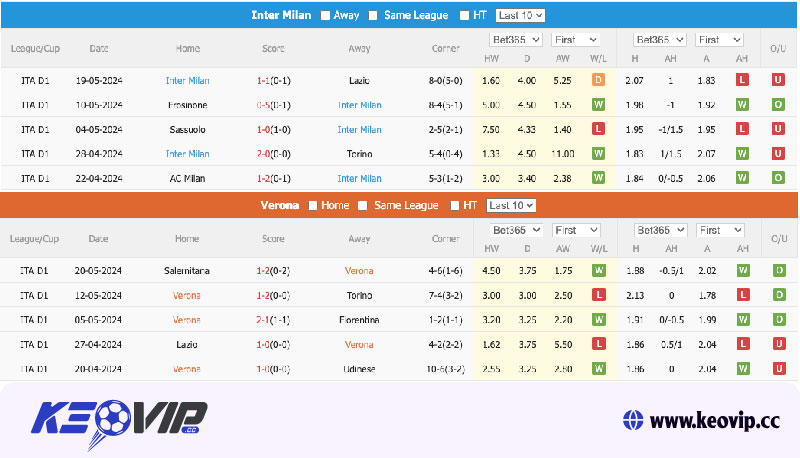The image size is (800, 458).
Task: Open the www.keovip.cc website link
Action: [x=714, y=420]
